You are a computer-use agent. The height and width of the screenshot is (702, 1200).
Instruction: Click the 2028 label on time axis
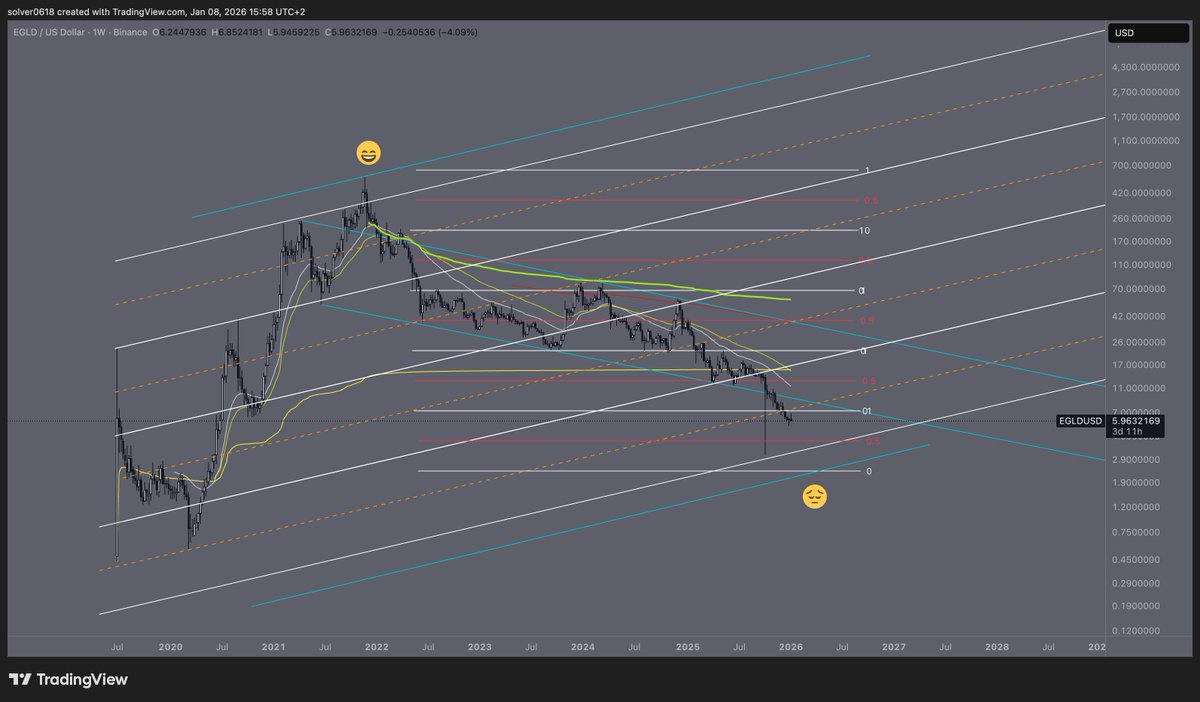pyautogui.click(x=997, y=648)
